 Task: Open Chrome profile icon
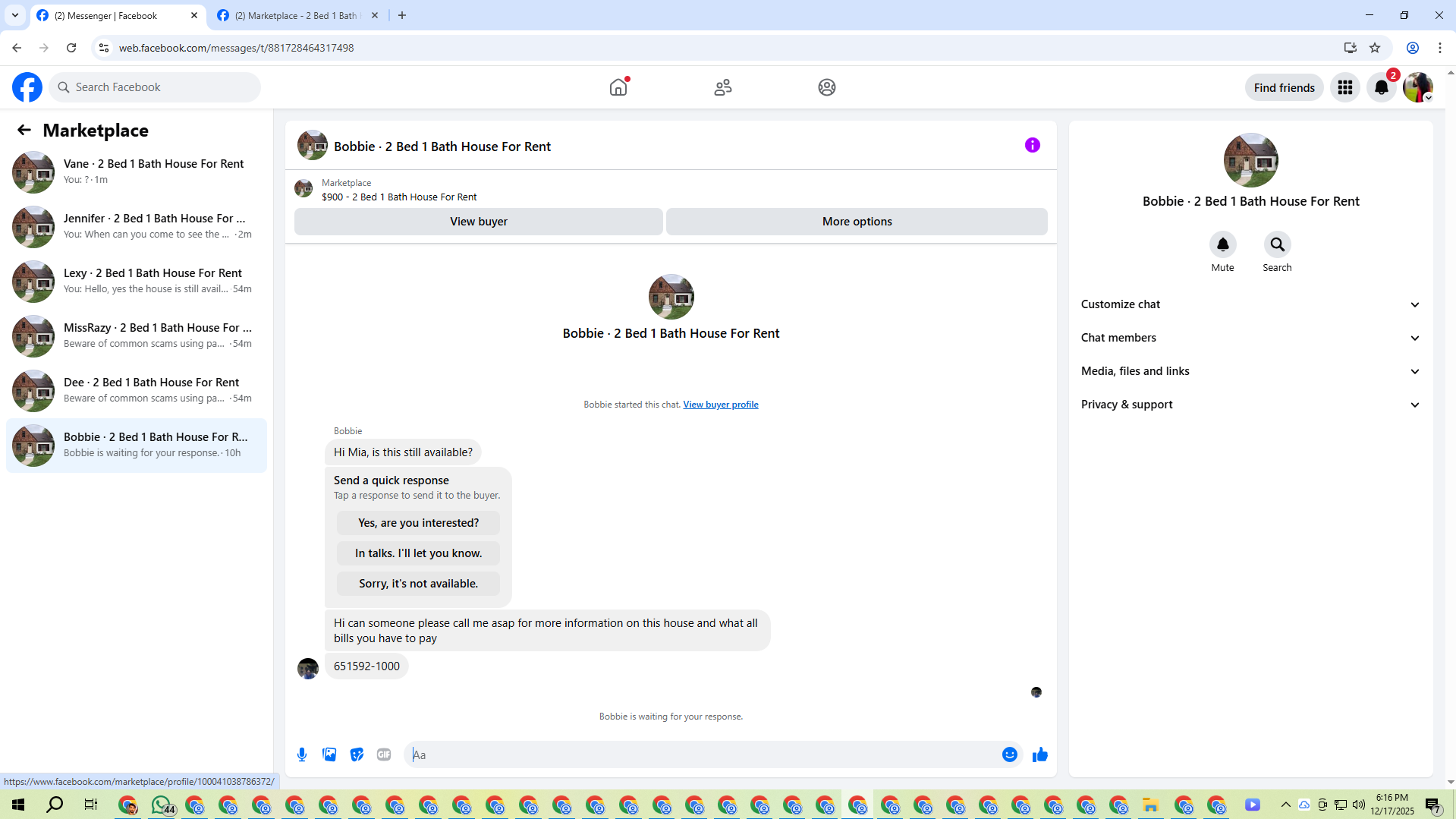coord(1413,48)
